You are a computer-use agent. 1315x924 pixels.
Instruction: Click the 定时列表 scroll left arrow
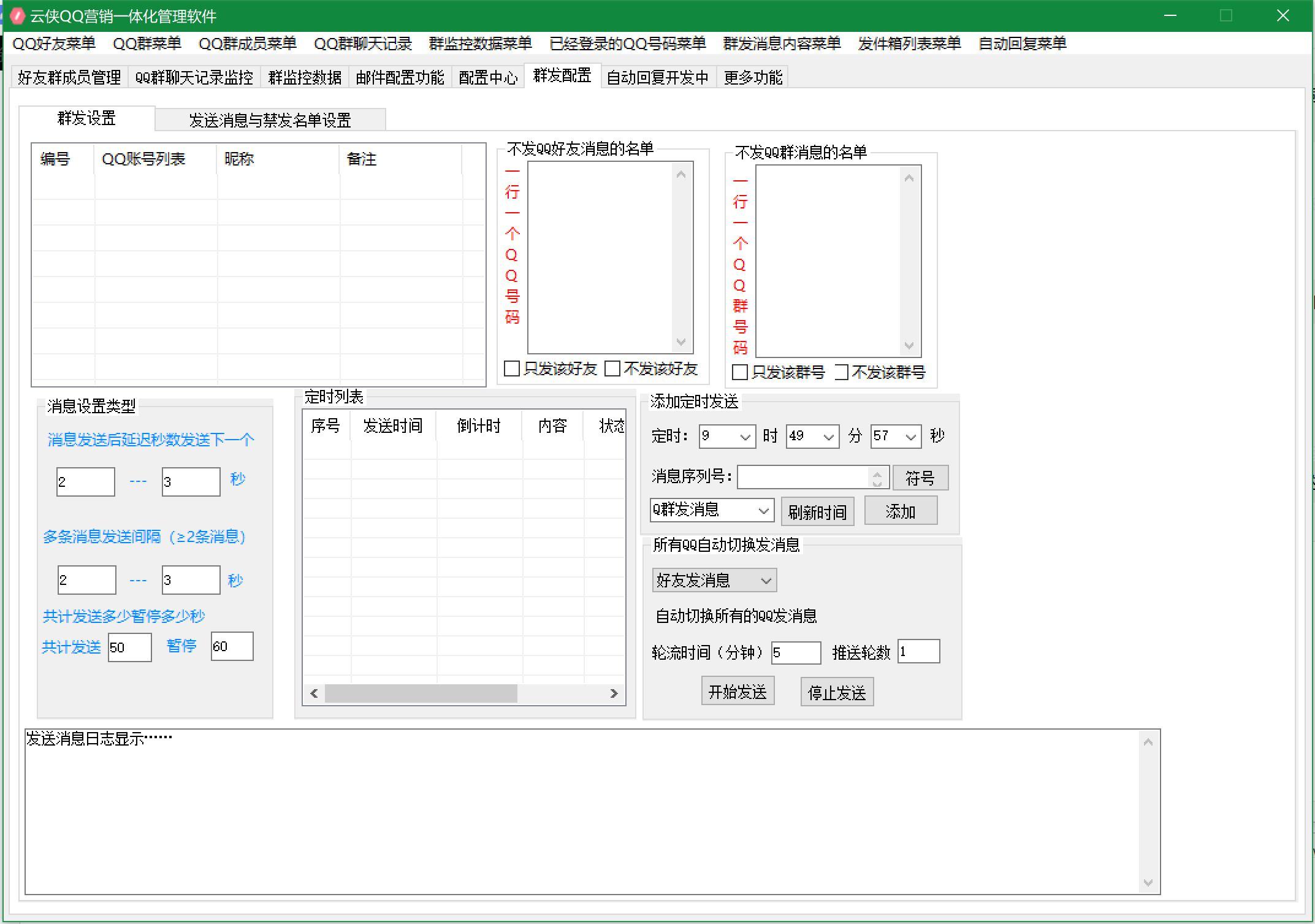[314, 693]
